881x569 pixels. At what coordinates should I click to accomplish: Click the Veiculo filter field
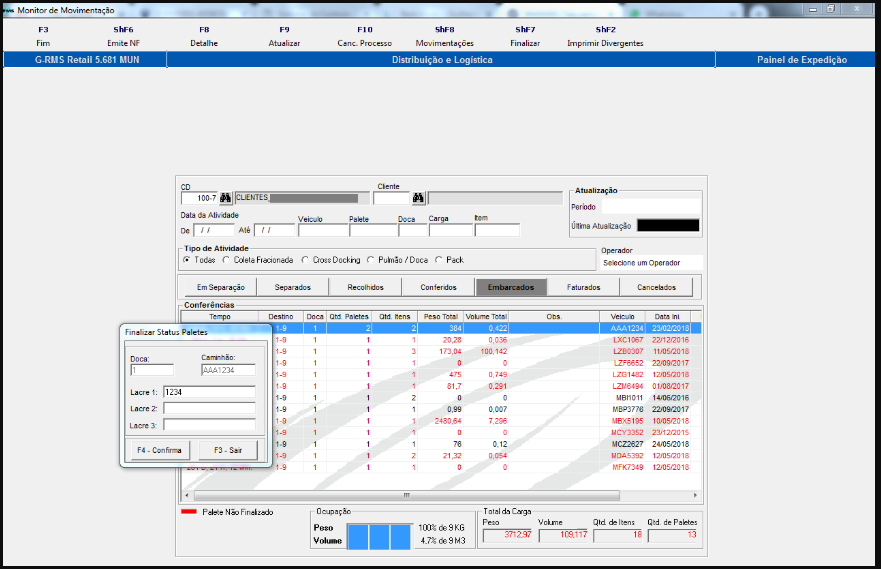point(323,230)
